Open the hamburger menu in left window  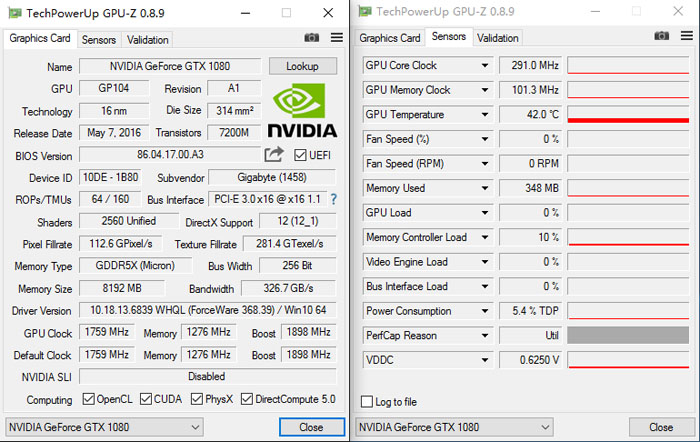[x=337, y=38]
